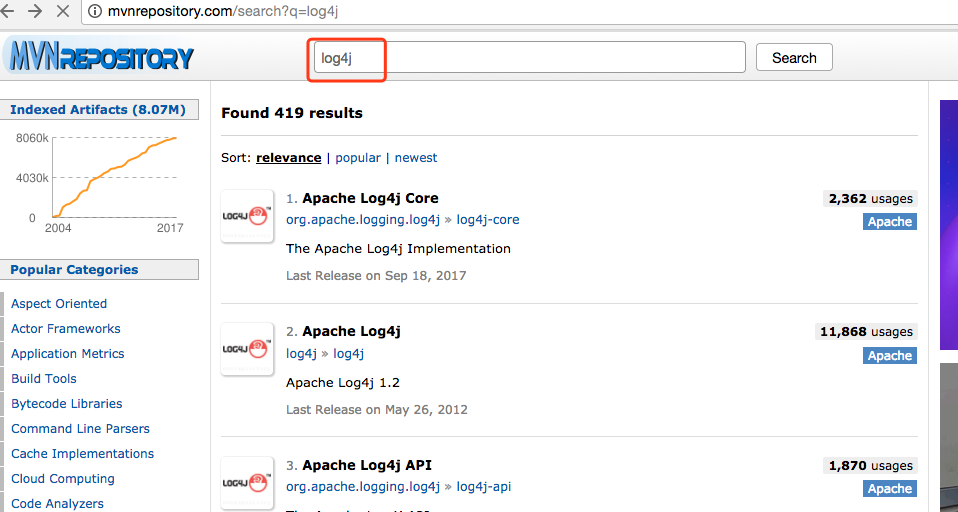This screenshot has height=512, width=958.
Task: Open Build Tools category
Action: tap(43, 379)
